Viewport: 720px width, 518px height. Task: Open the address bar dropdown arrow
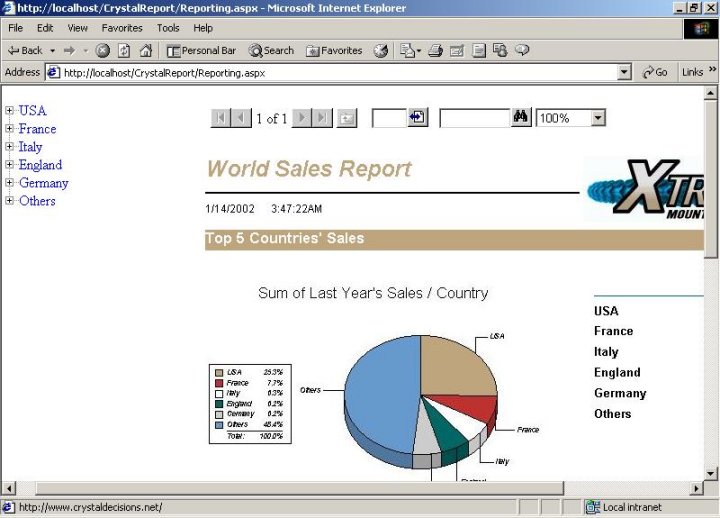625,72
